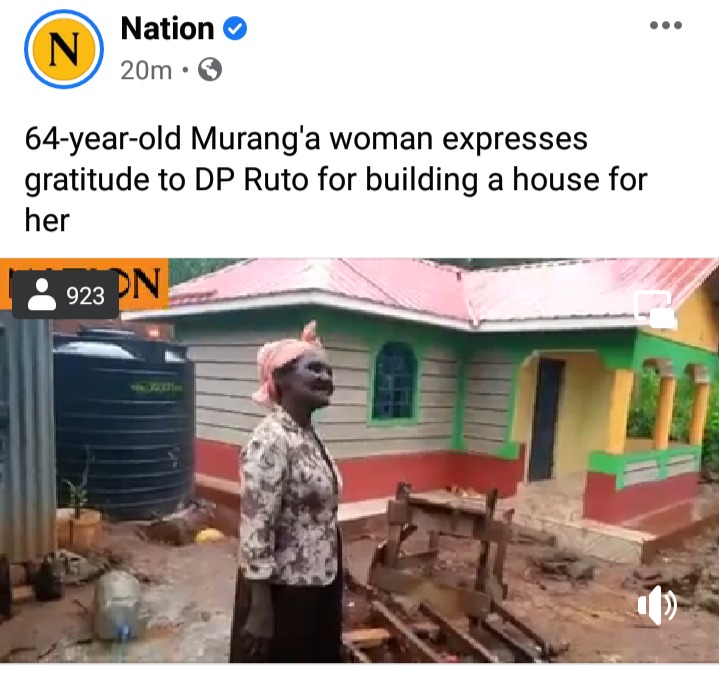This screenshot has height=679, width=719.
Task: Click the Nation page name
Action: (x=167, y=28)
